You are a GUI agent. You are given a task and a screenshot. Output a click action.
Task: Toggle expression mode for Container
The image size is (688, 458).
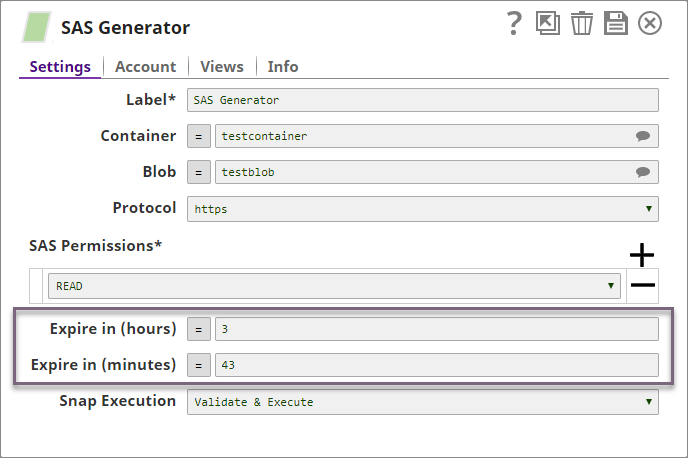click(199, 136)
